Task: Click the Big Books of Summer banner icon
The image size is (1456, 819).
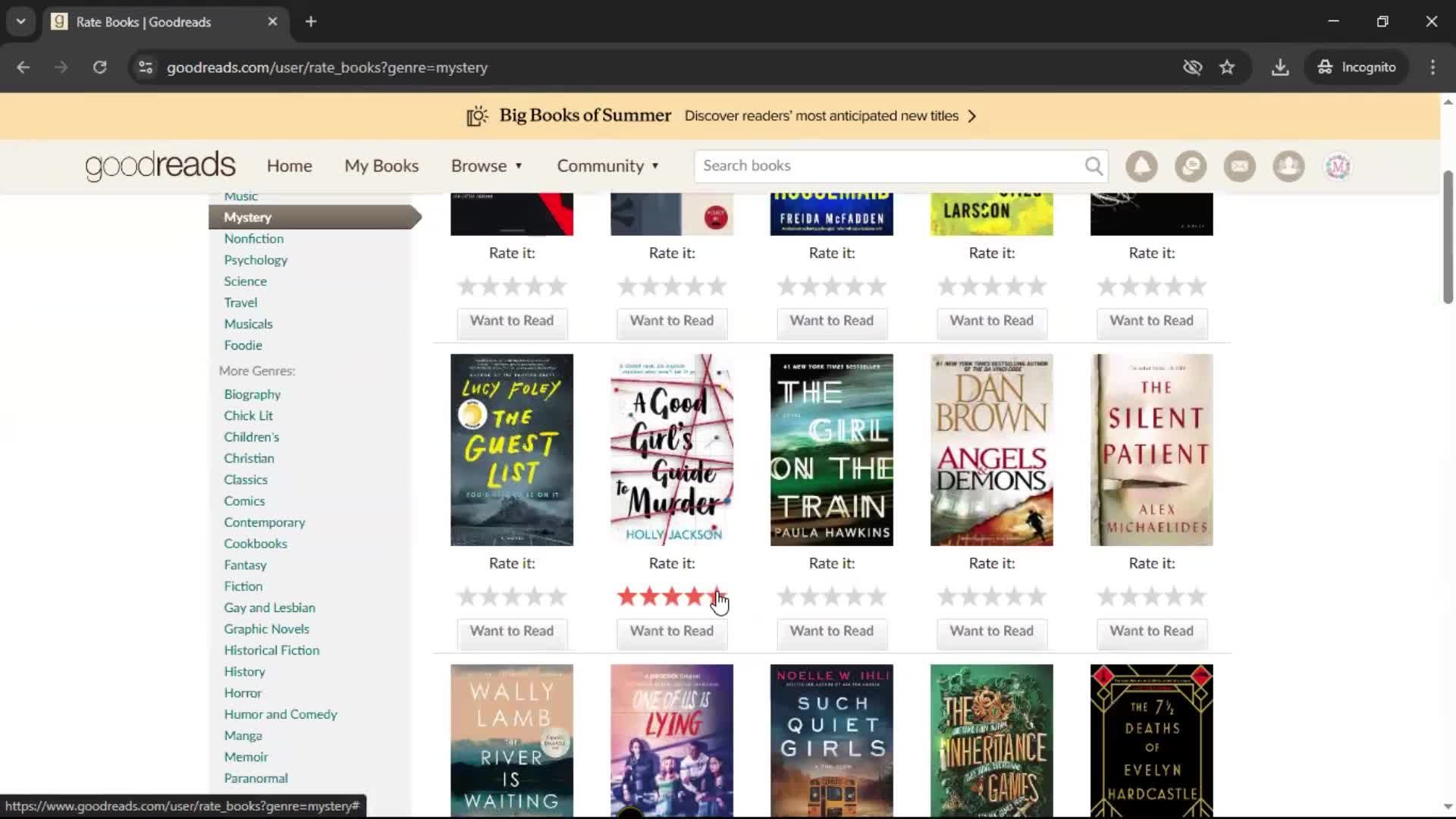Action: pos(477,116)
